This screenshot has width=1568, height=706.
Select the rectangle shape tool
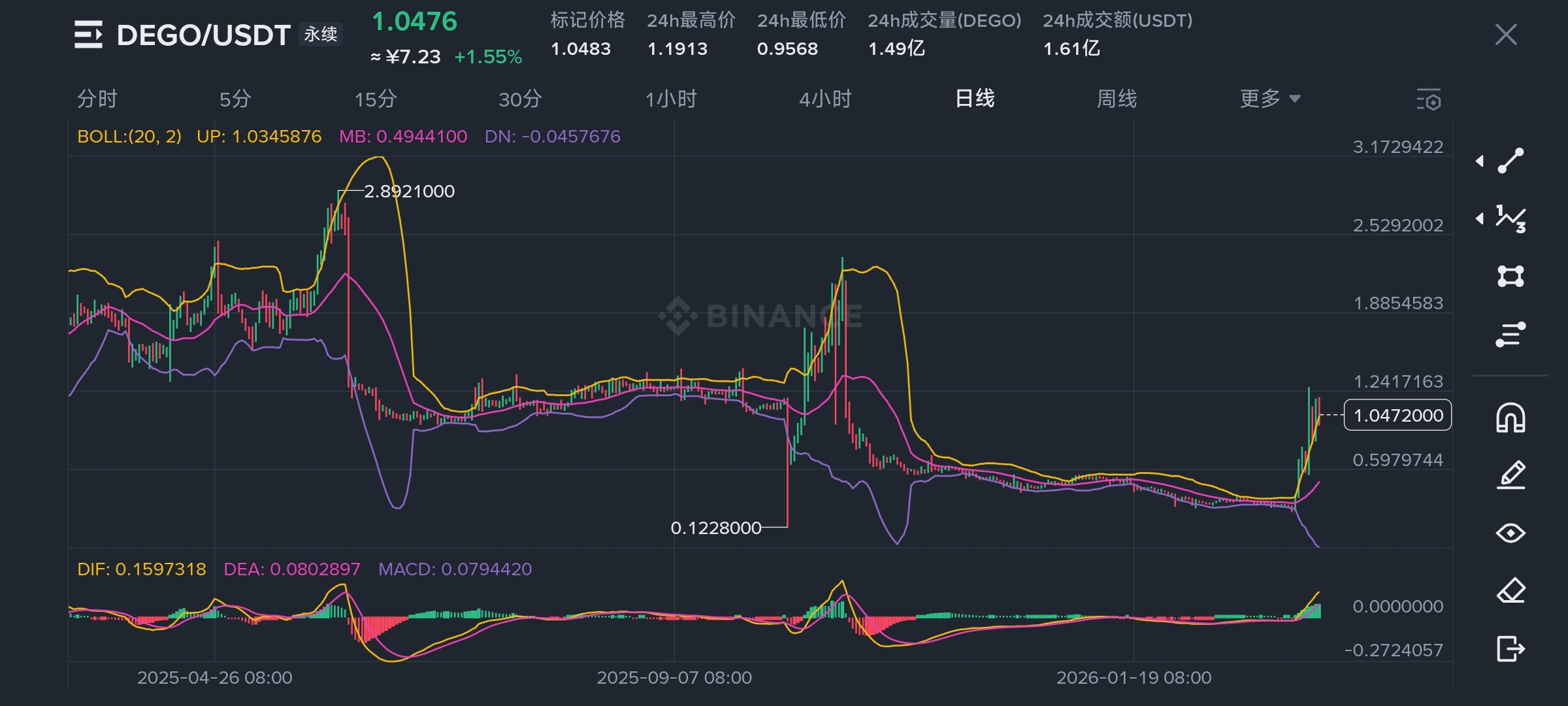[1511, 276]
